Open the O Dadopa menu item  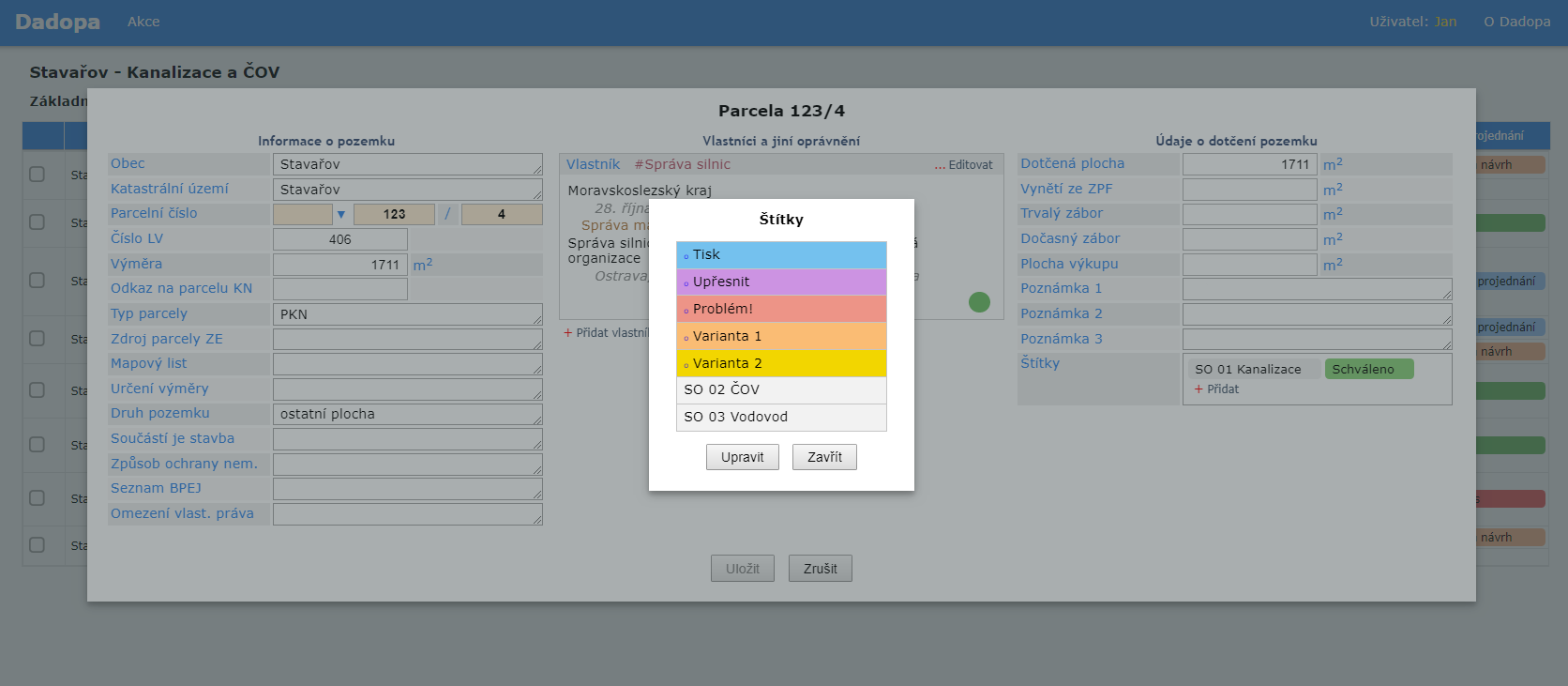coord(1516,22)
